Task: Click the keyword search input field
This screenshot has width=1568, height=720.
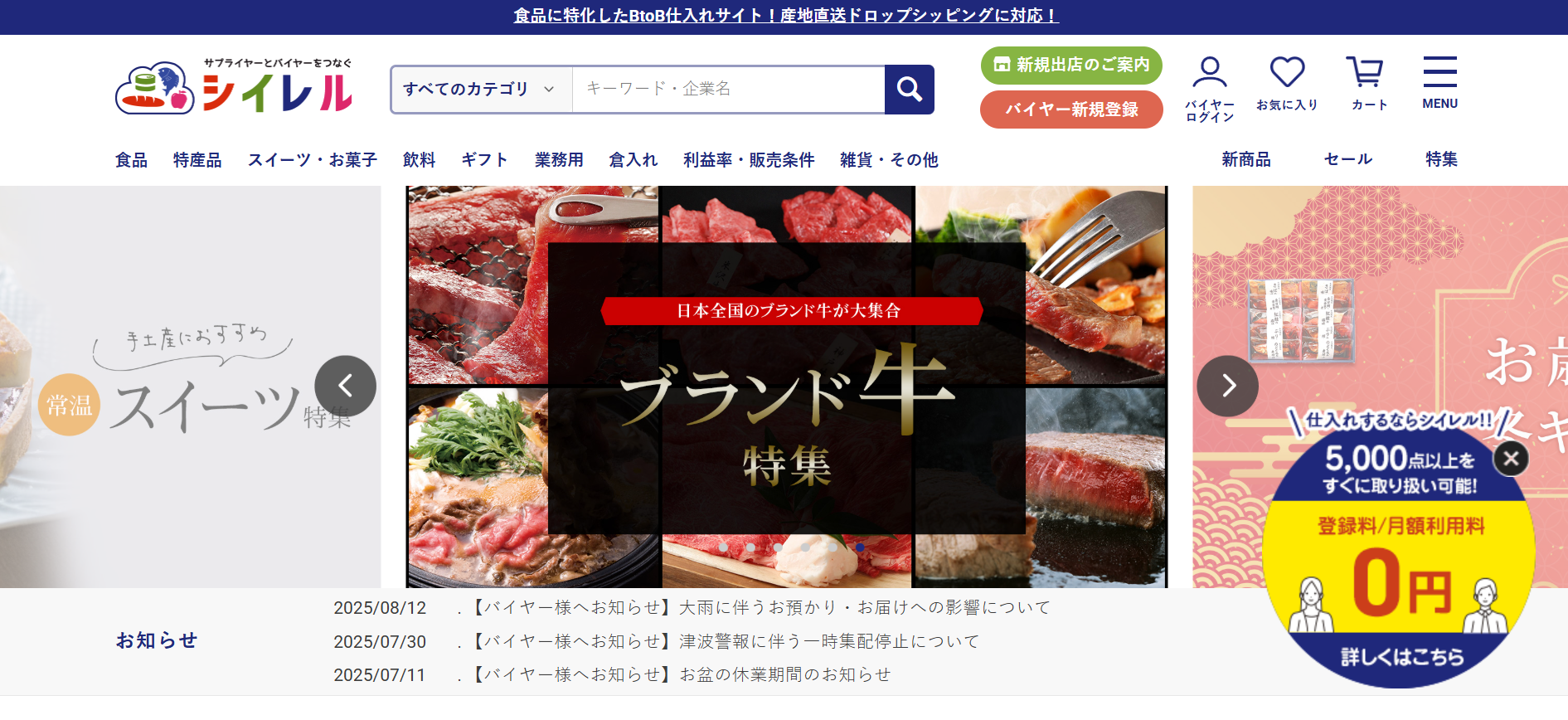Action: point(728,89)
